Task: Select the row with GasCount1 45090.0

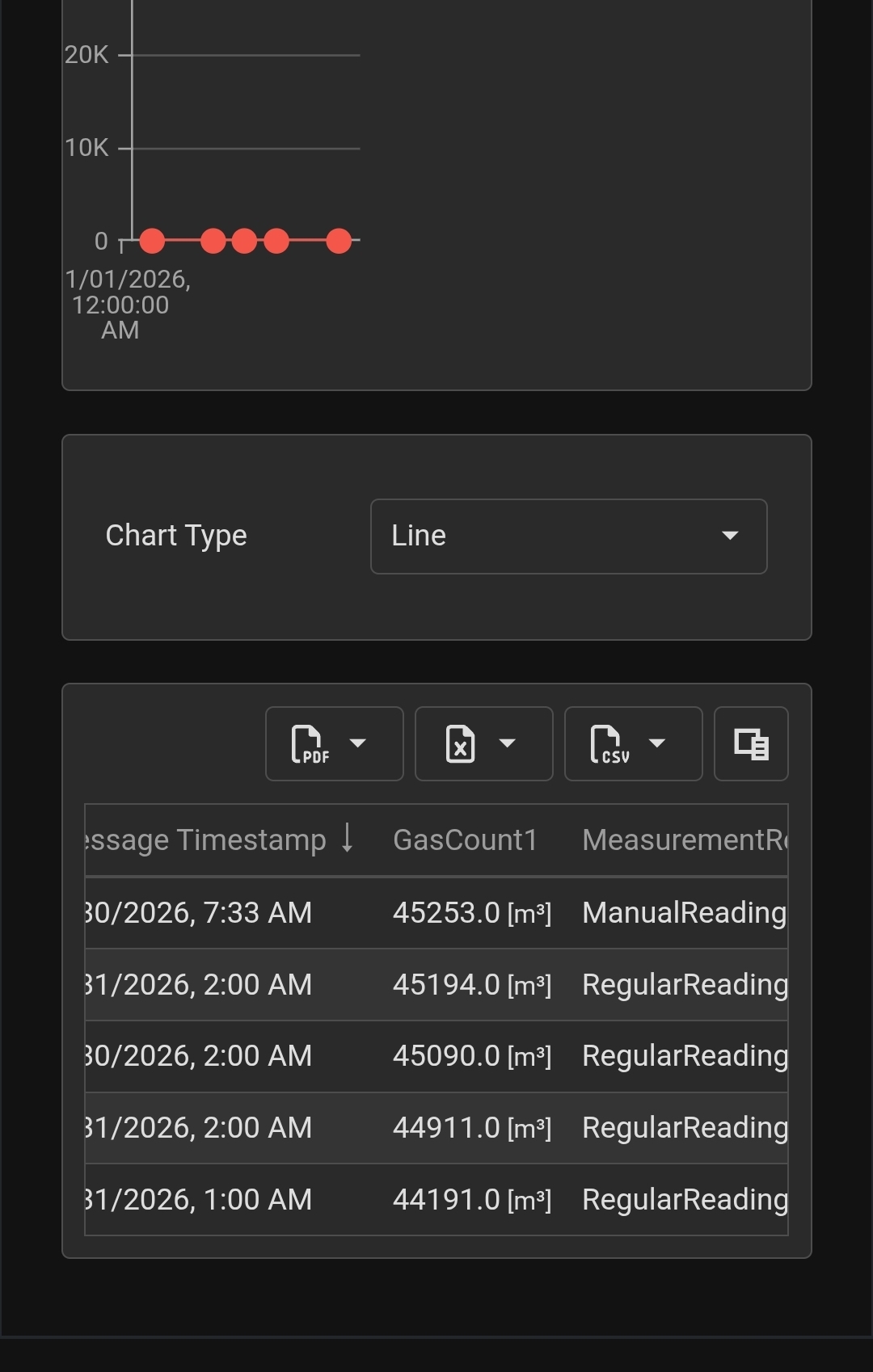Action: click(x=436, y=1056)
